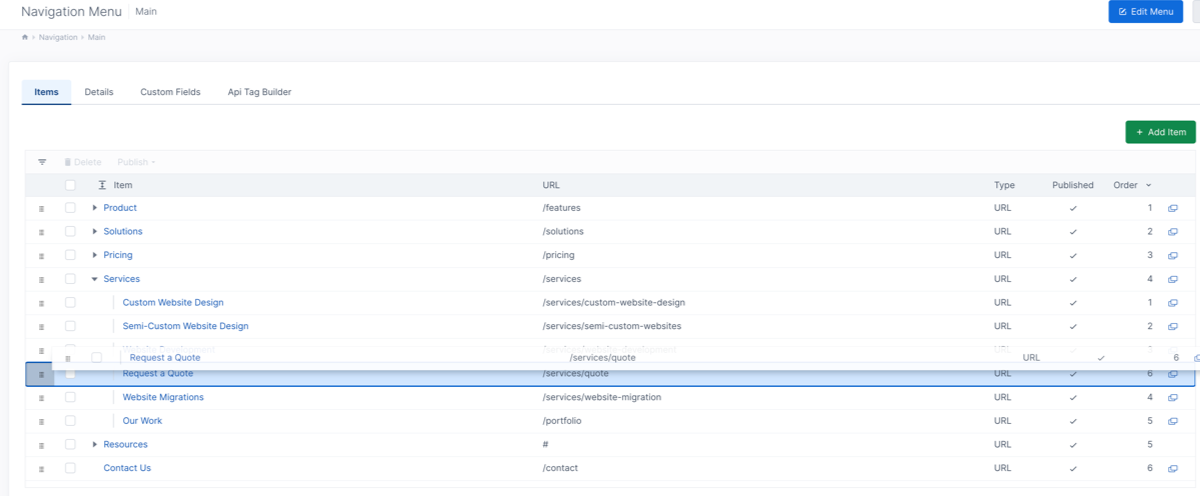Collapse the Services menu item
Image resolution: width=1200 pixels, height=496 pixels.
coord(95,279)
